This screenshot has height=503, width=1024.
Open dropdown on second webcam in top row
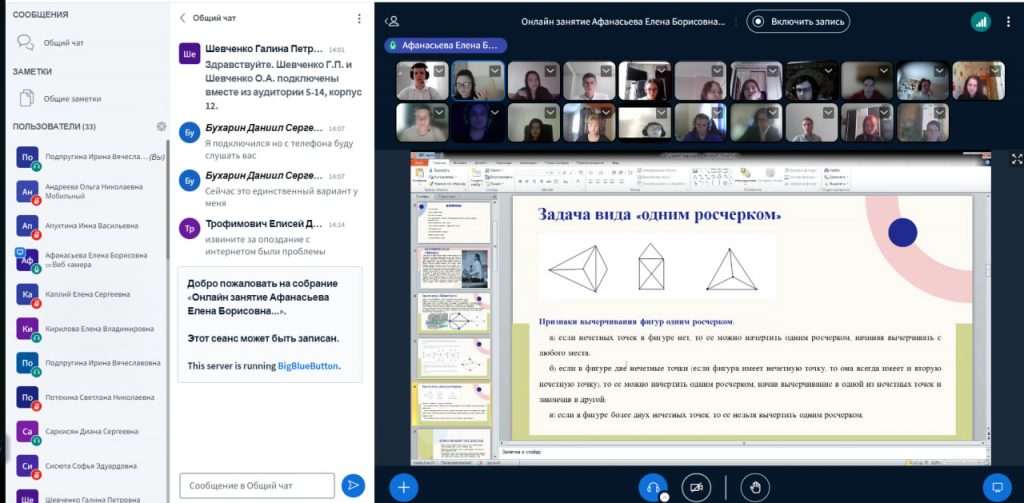[x=495, y=71]
